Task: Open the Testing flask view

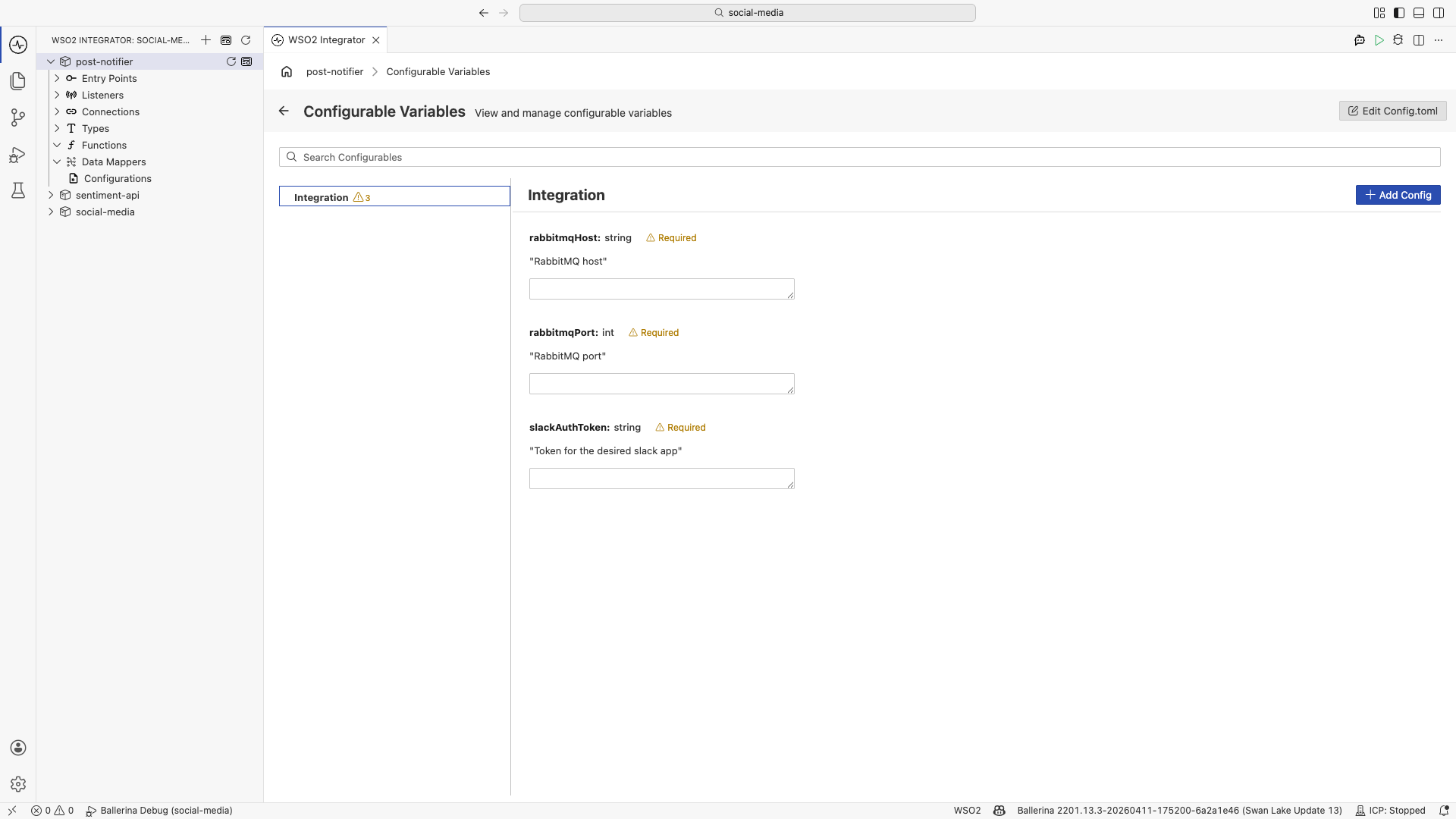Action: (18, 190)
